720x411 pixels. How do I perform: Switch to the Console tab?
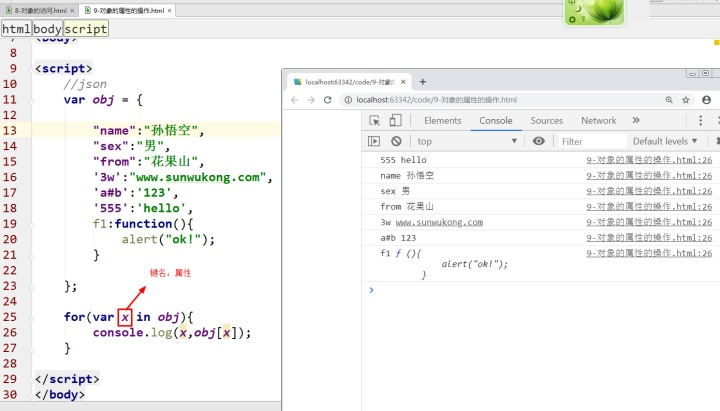coord(496,120)
